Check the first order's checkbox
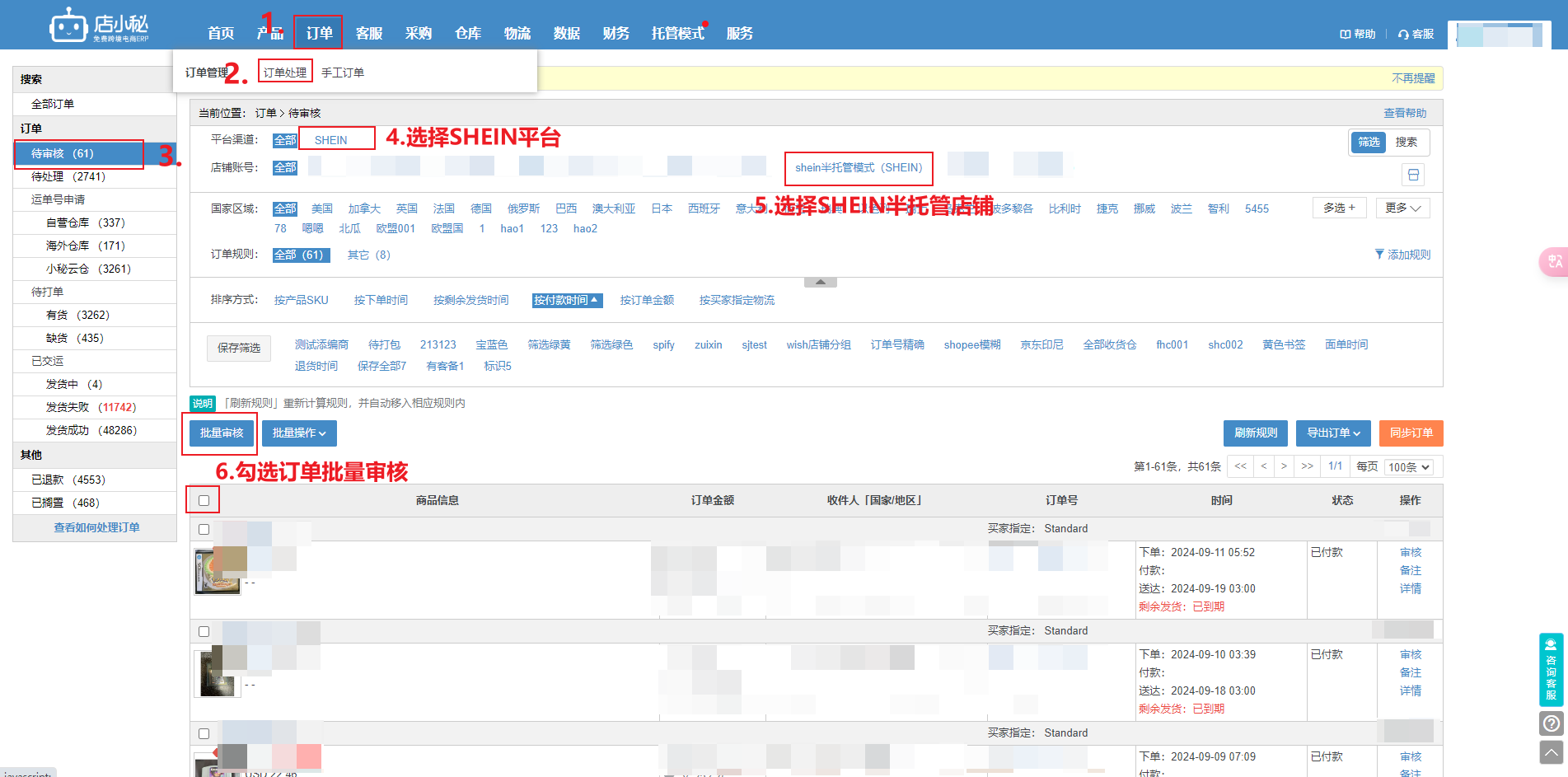The height and width of the screenshot is (777, 1568). (204, 529)
